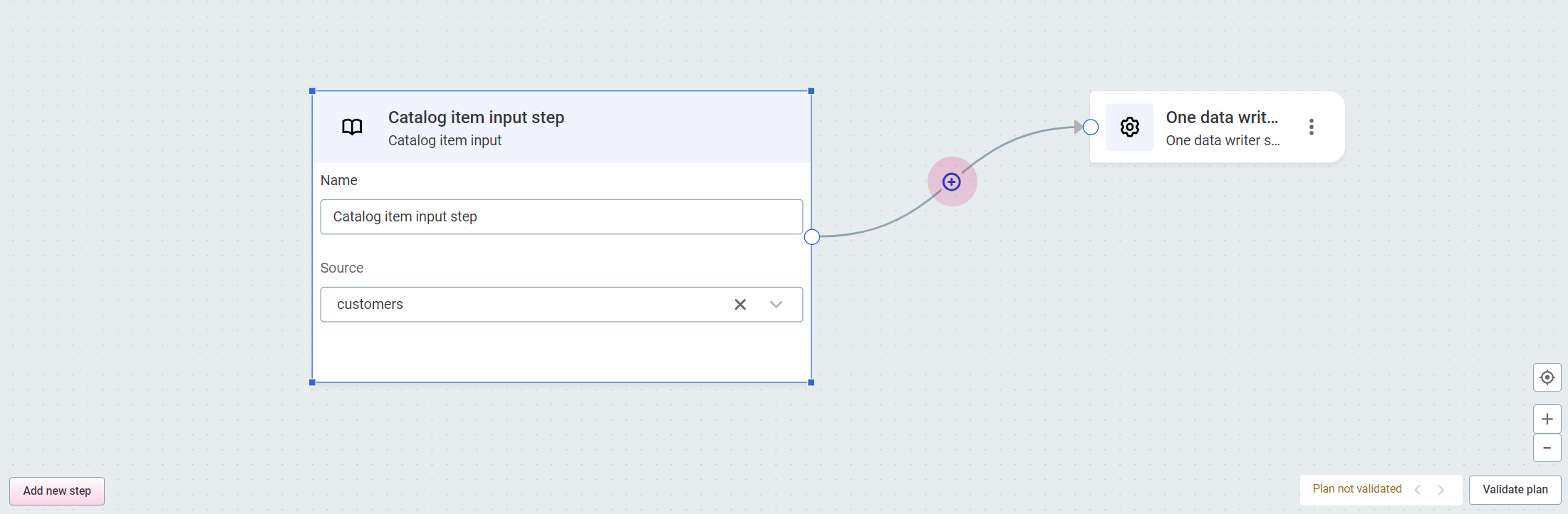Click into the Name input field
Image resolution: width=1568 pixels, height=514 pixels.
click(x=561, y=217)
